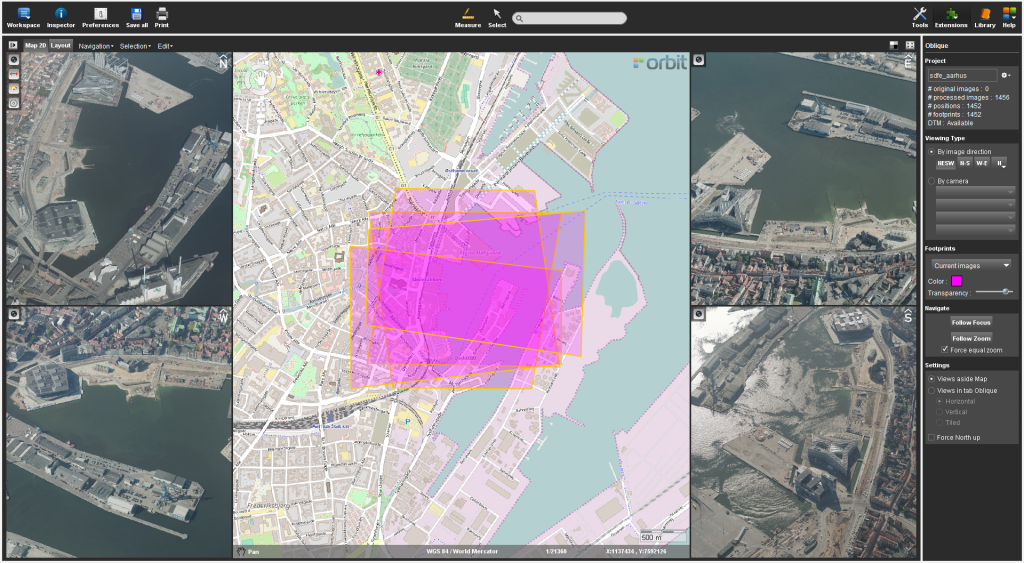Uncheck Force equal zoom checkbox
This screenshot has height=563, width=1024.
coord(945,349)
